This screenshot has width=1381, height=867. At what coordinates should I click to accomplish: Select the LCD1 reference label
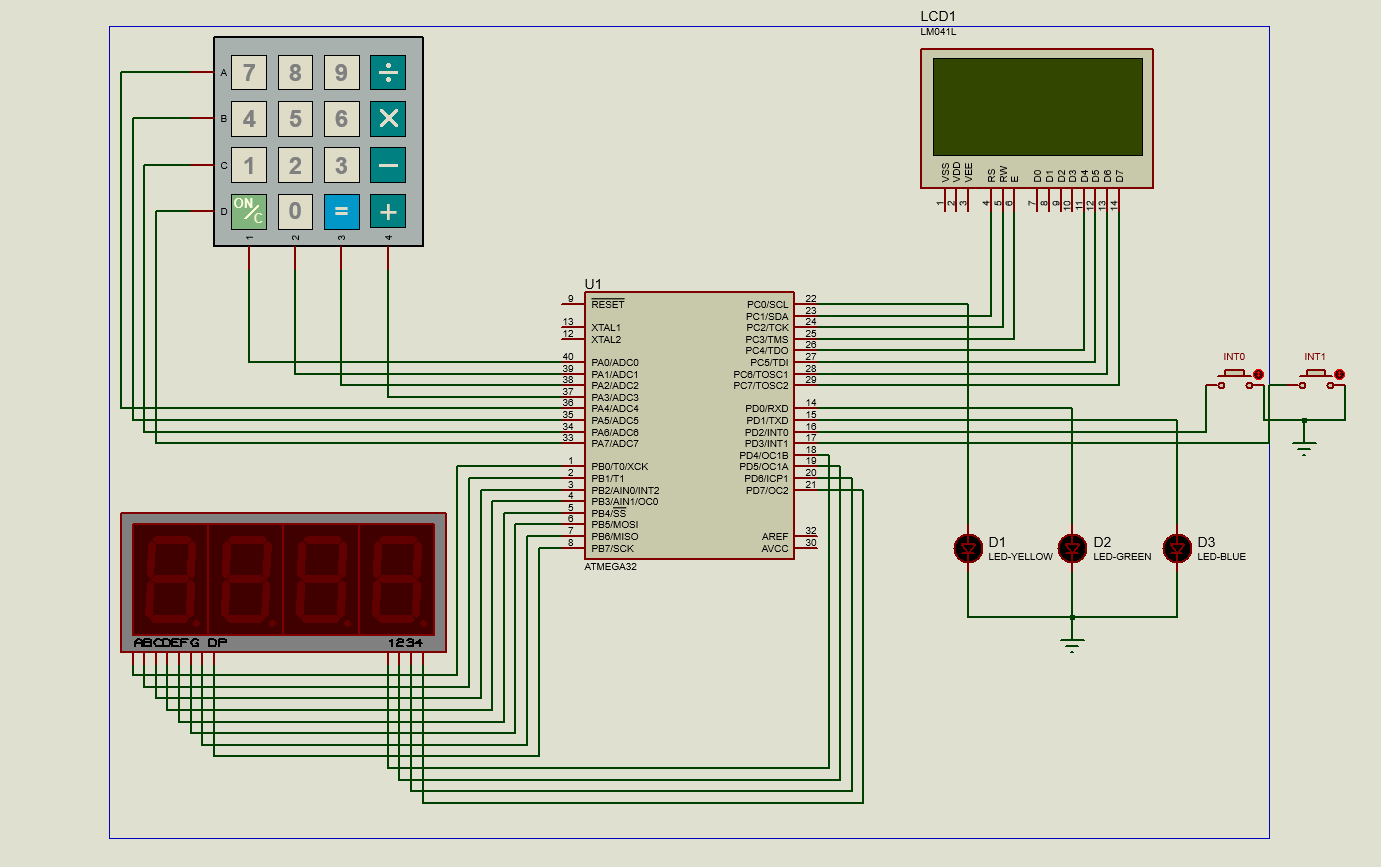point(938,17)
